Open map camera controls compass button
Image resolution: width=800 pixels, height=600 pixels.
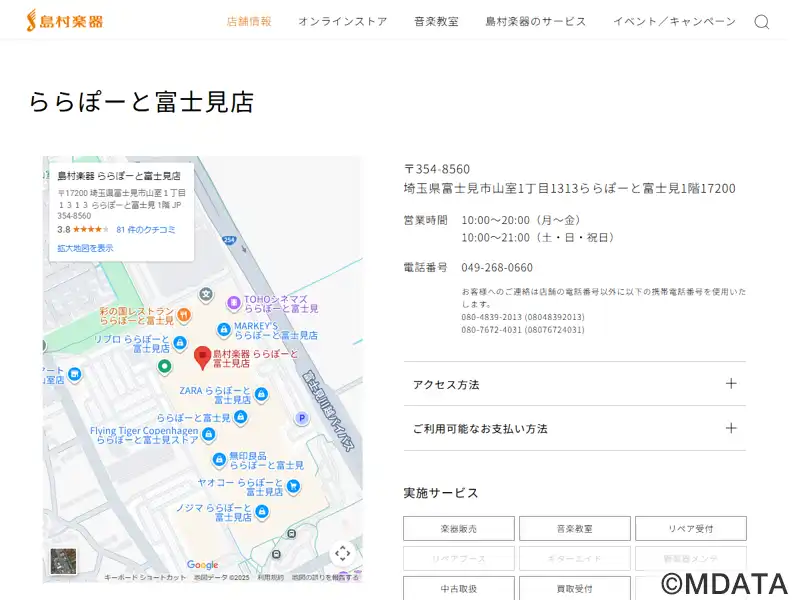click(x=342, y=553)
